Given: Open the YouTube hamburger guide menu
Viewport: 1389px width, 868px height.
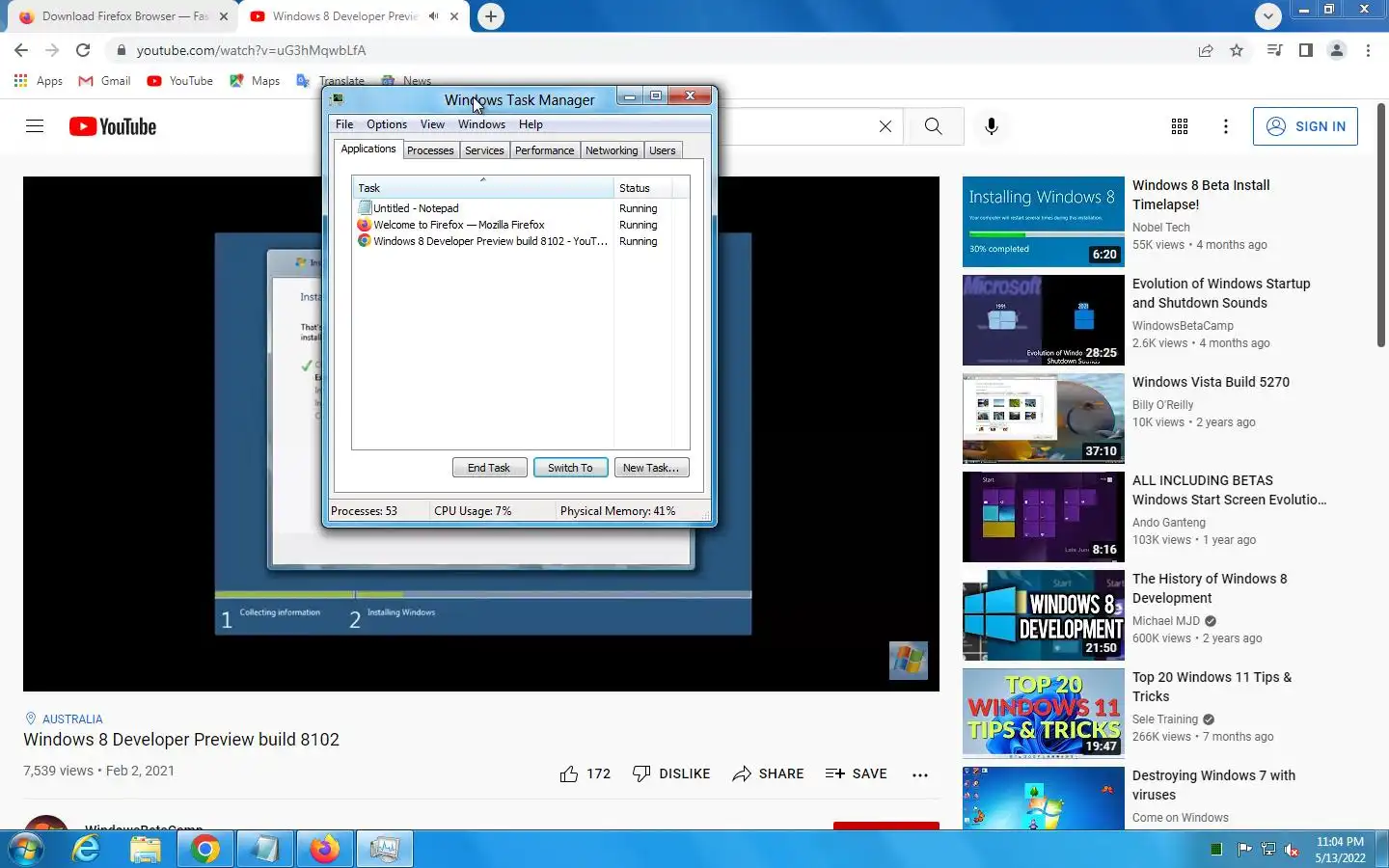Looking at the screenshot, I should [35, 126].
